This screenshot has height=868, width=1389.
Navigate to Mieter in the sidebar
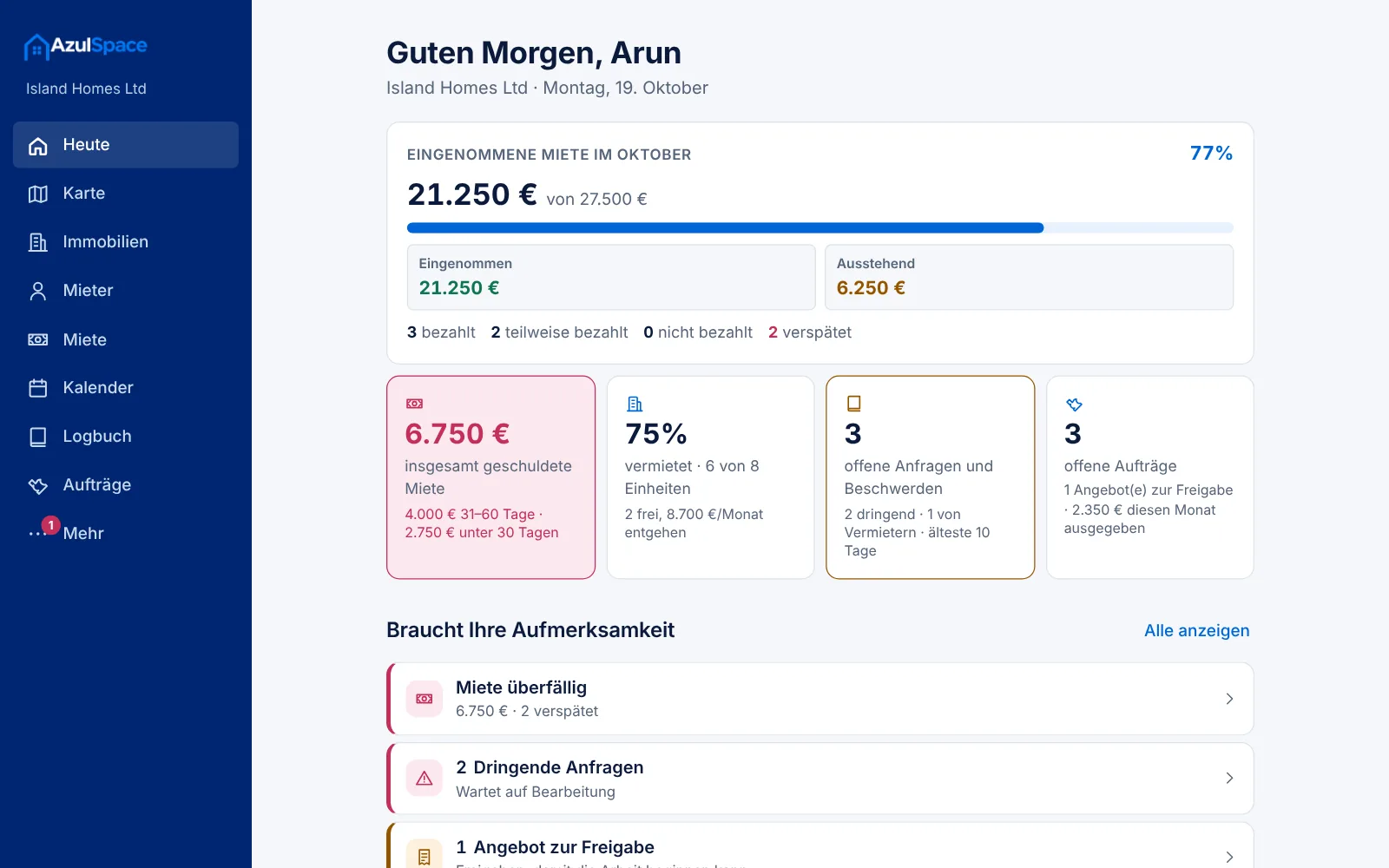(126, 291)
